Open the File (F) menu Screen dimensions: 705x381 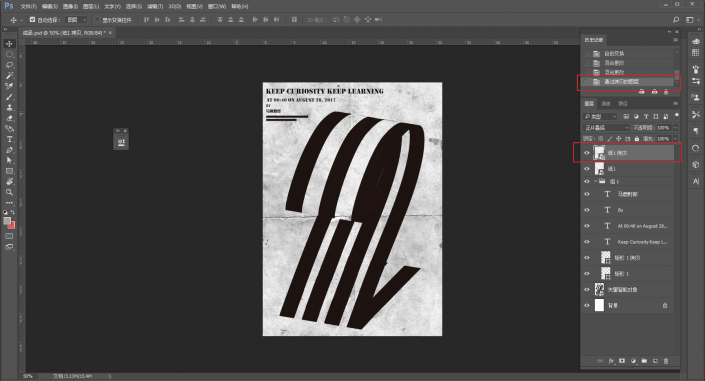click(x=29, y=6)
